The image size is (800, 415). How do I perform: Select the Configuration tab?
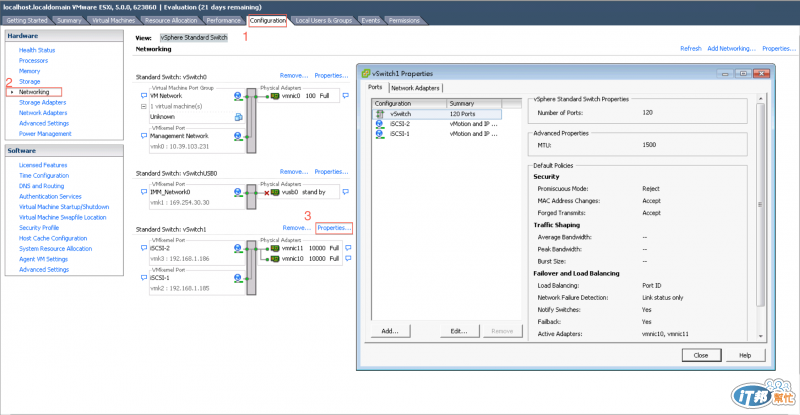click(267, 20)
